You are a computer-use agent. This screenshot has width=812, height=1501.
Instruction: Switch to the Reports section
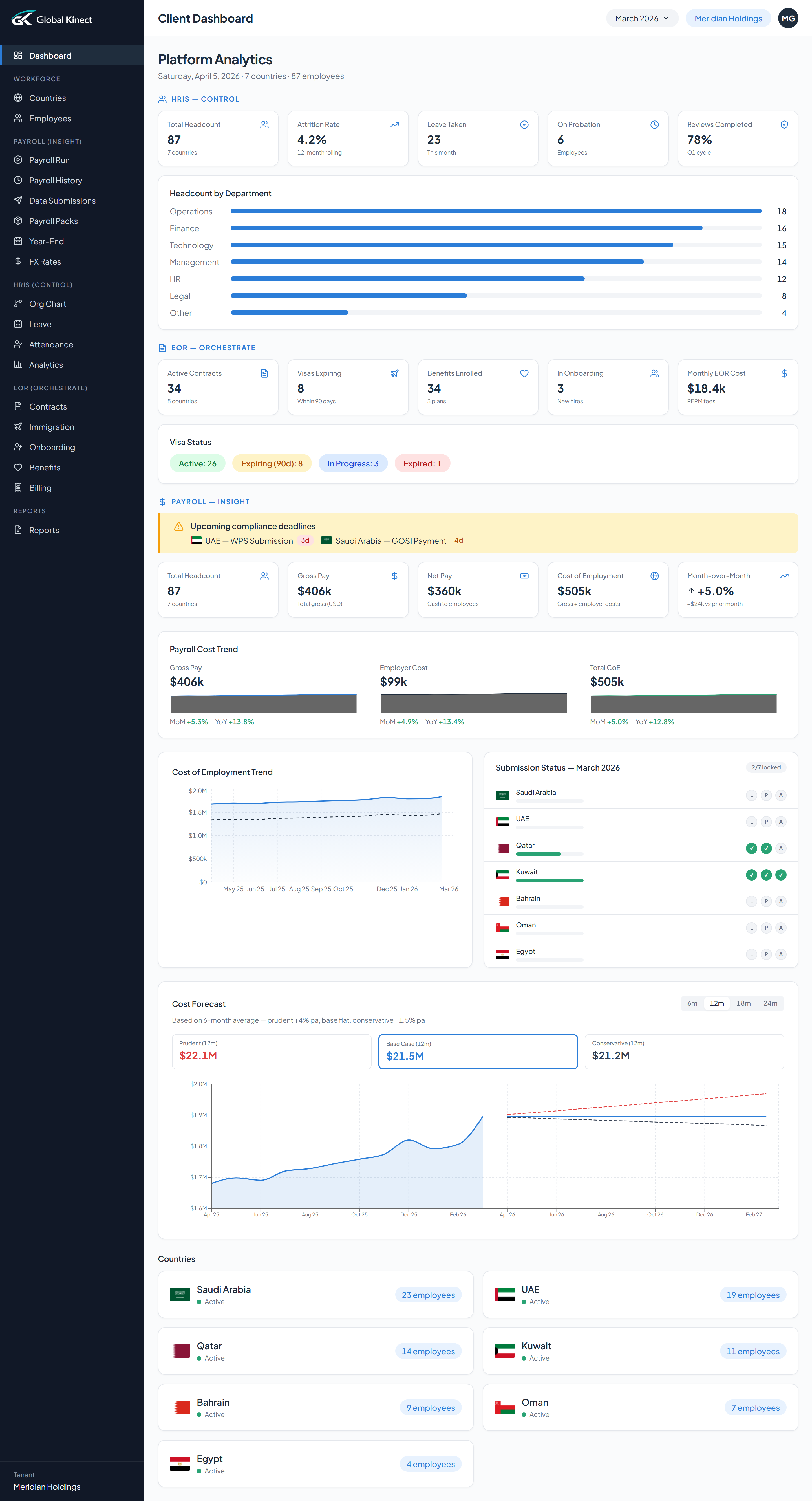pos(44,530)
